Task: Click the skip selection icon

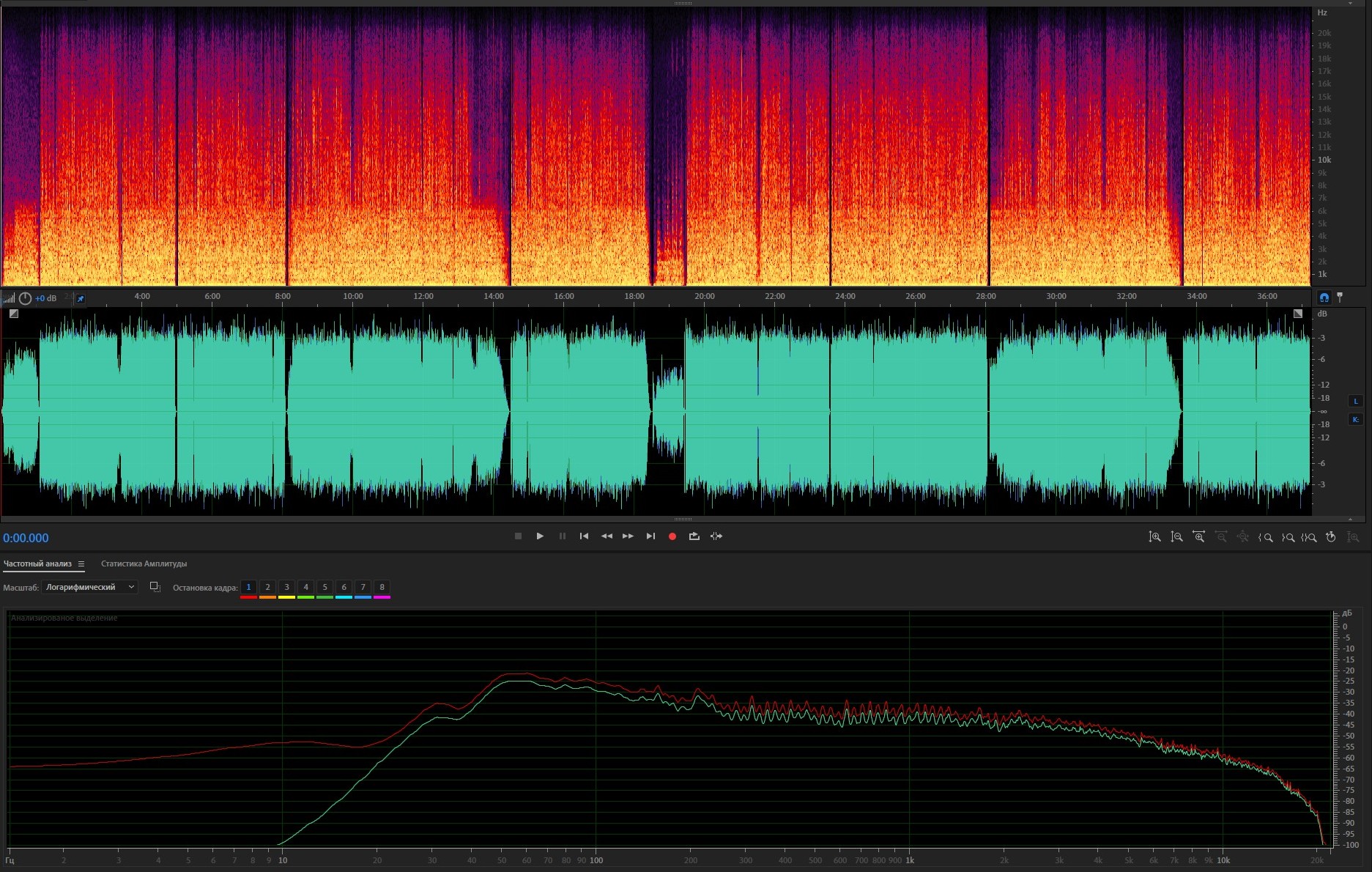Action: point(716,536)
